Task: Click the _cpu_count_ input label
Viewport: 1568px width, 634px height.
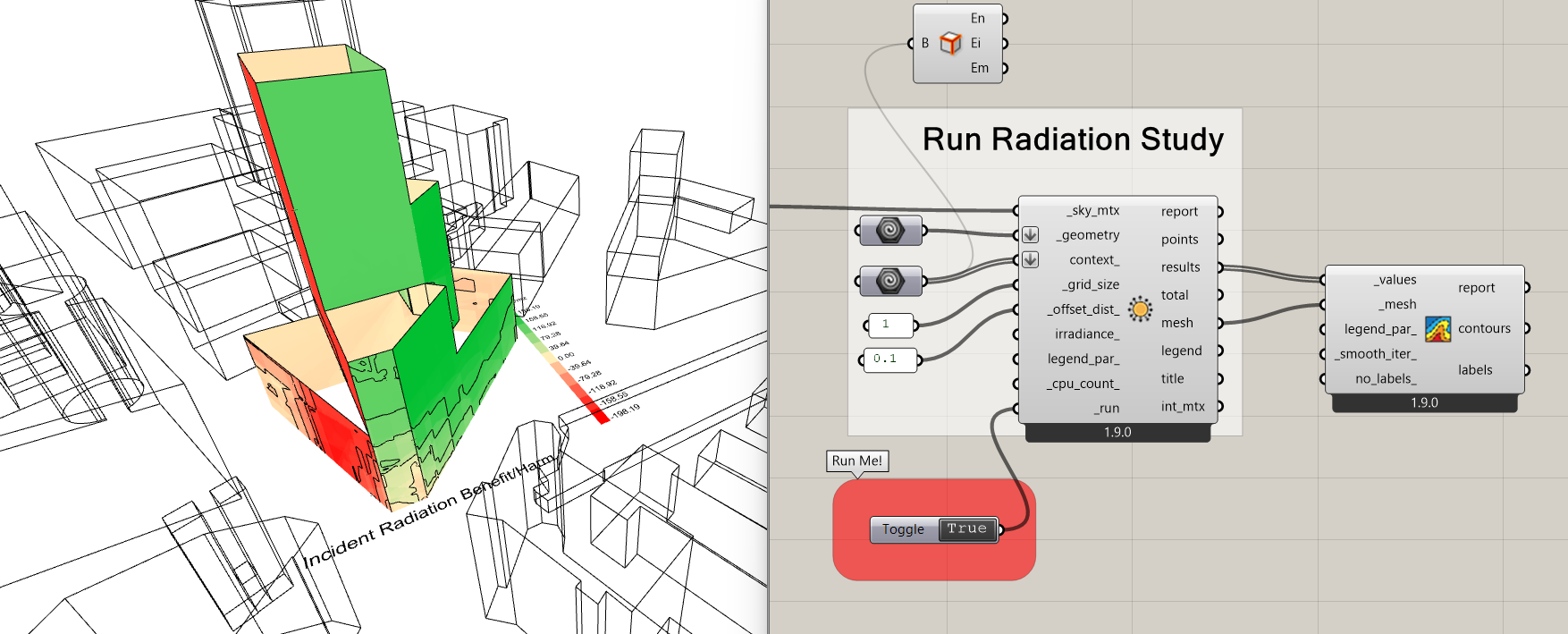Action: coord(1083,384)
